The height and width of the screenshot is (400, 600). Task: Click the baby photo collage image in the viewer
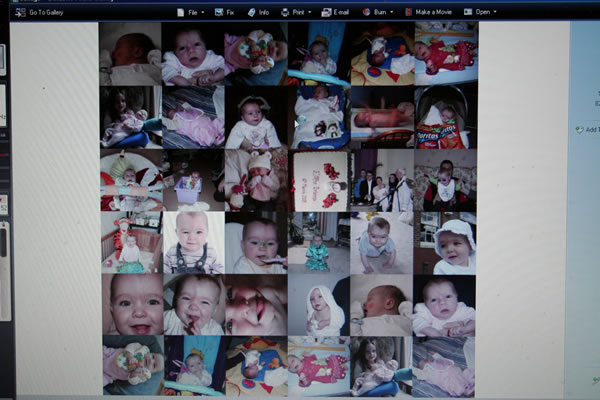click(289, 209)
